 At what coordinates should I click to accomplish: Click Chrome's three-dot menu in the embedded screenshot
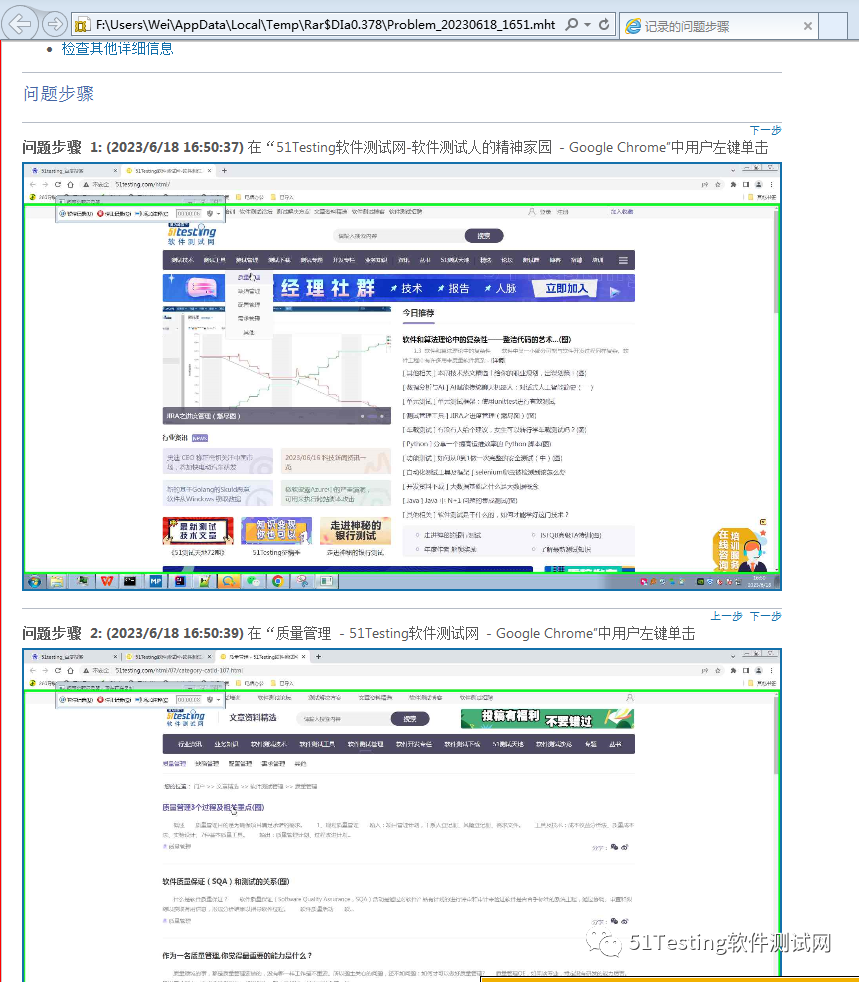tap(771, 184)
